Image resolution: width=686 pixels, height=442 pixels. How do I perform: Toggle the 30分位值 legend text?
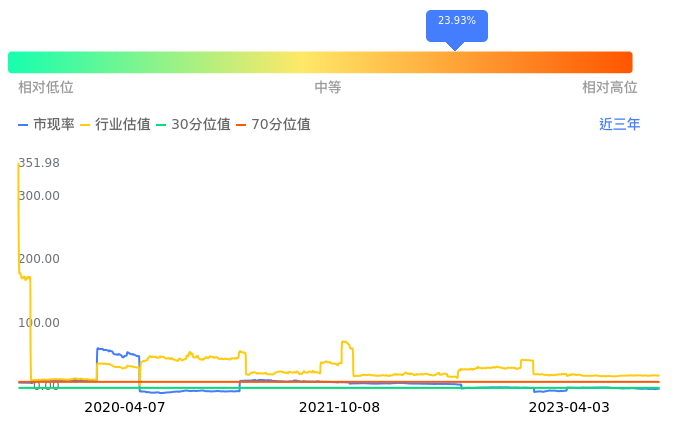(x=201, y=125)
